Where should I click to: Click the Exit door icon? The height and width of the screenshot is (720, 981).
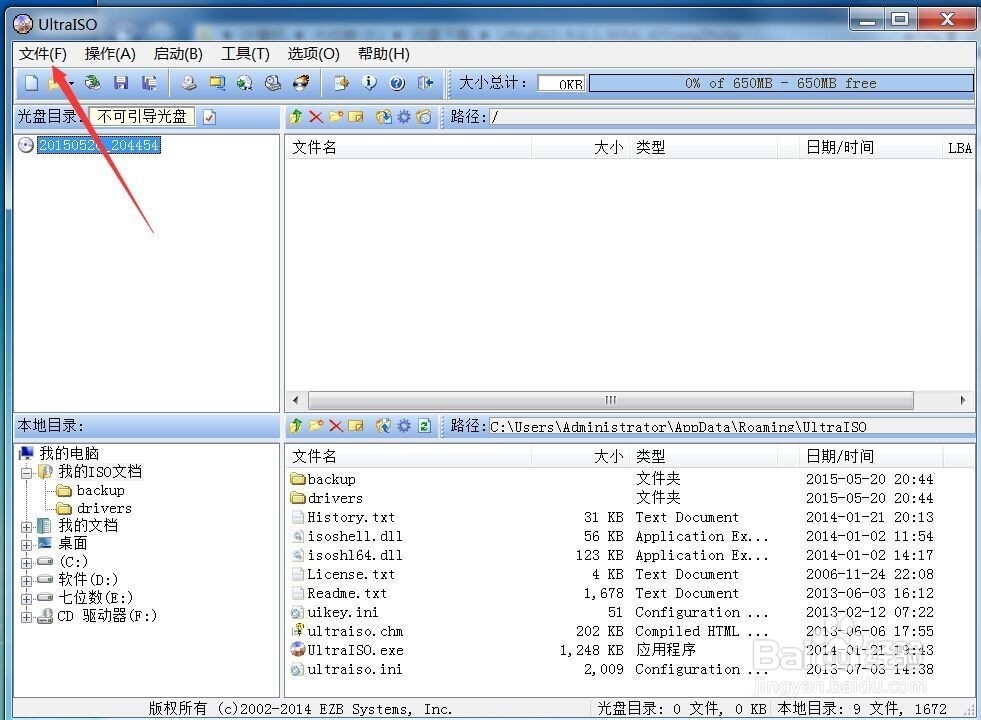point(425,83)
